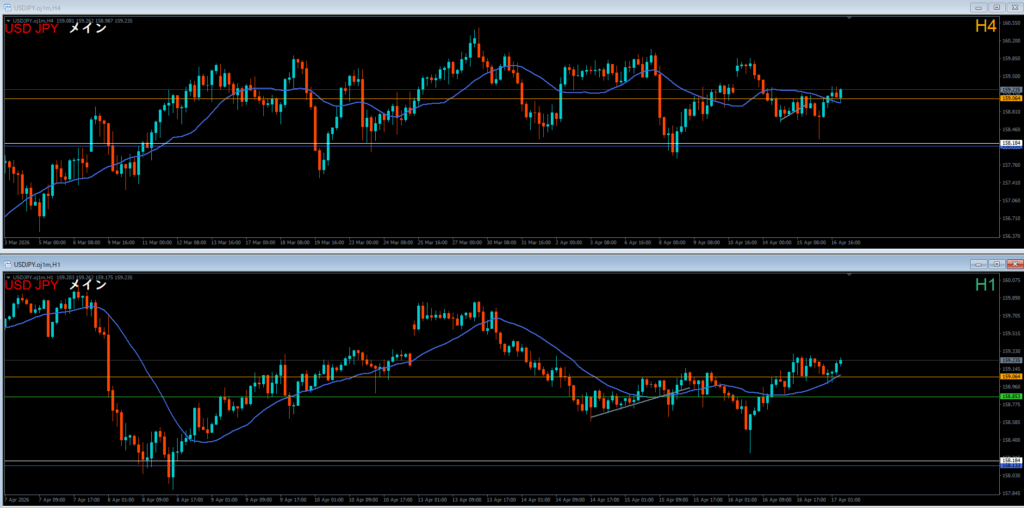Close the H1 chart window
The height and width of the screenshot is (508, 1024).
coord(1013,264)
